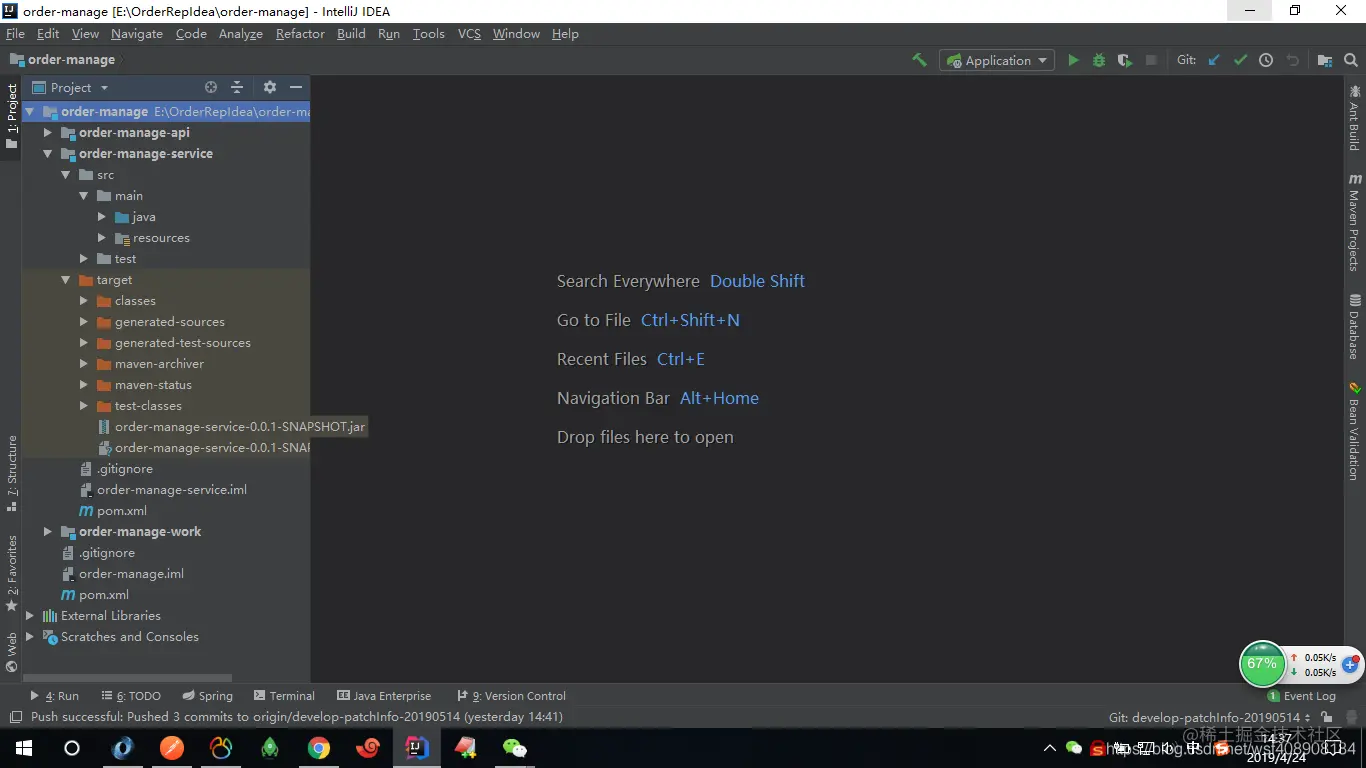Open the Web side tab
Screen dimensions: 1366x768
[x=11, y=651]
